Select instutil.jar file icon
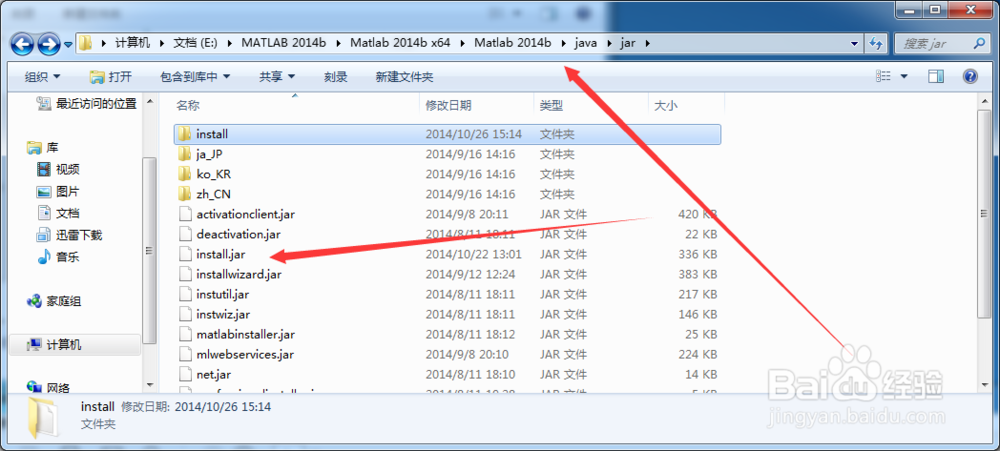The width and height of the screenshot is (1000, 451). point(185,294)
